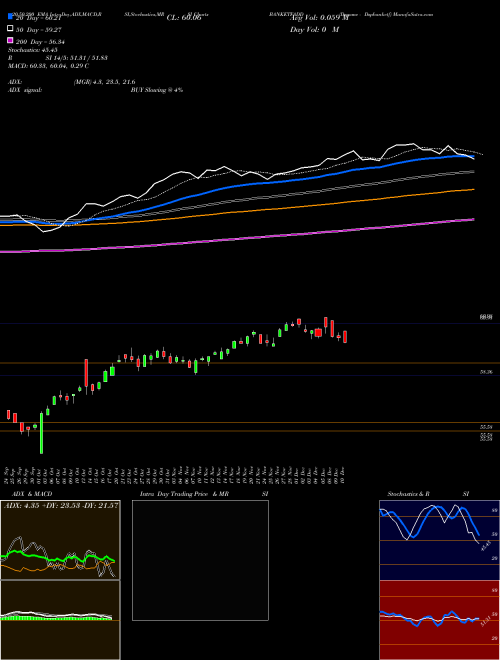Click the ADX/+DY/-DY readout text in ADX panel

(61, 505)
